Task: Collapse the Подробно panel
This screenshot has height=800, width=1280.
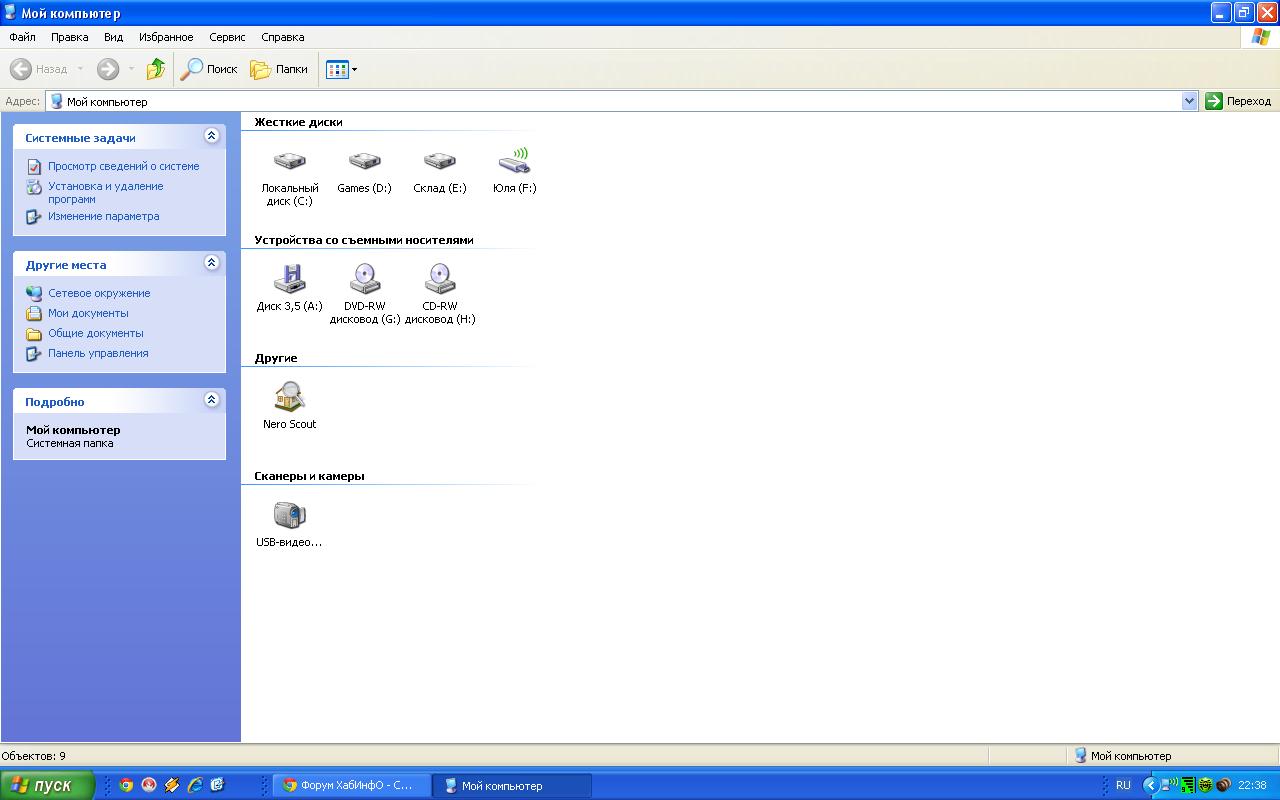Action: coord(211,400)
